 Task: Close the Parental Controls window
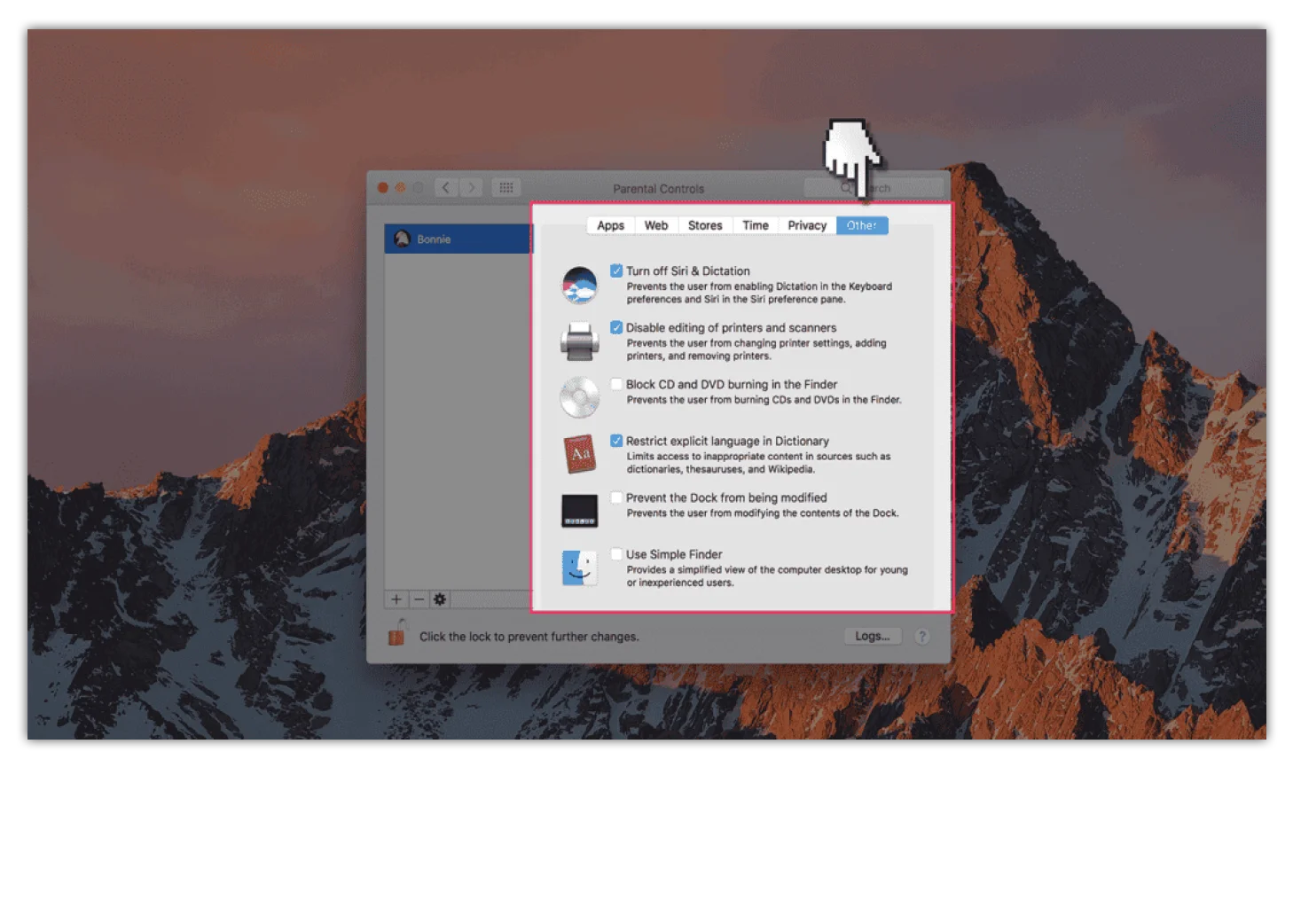tap(383, 188)
